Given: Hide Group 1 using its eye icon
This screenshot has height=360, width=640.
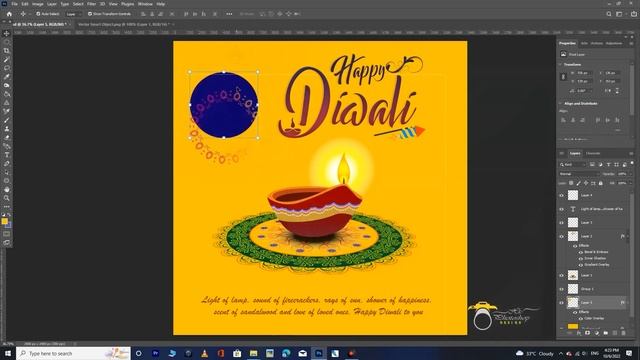Looking at the screenshot, I should click(562, 289).
